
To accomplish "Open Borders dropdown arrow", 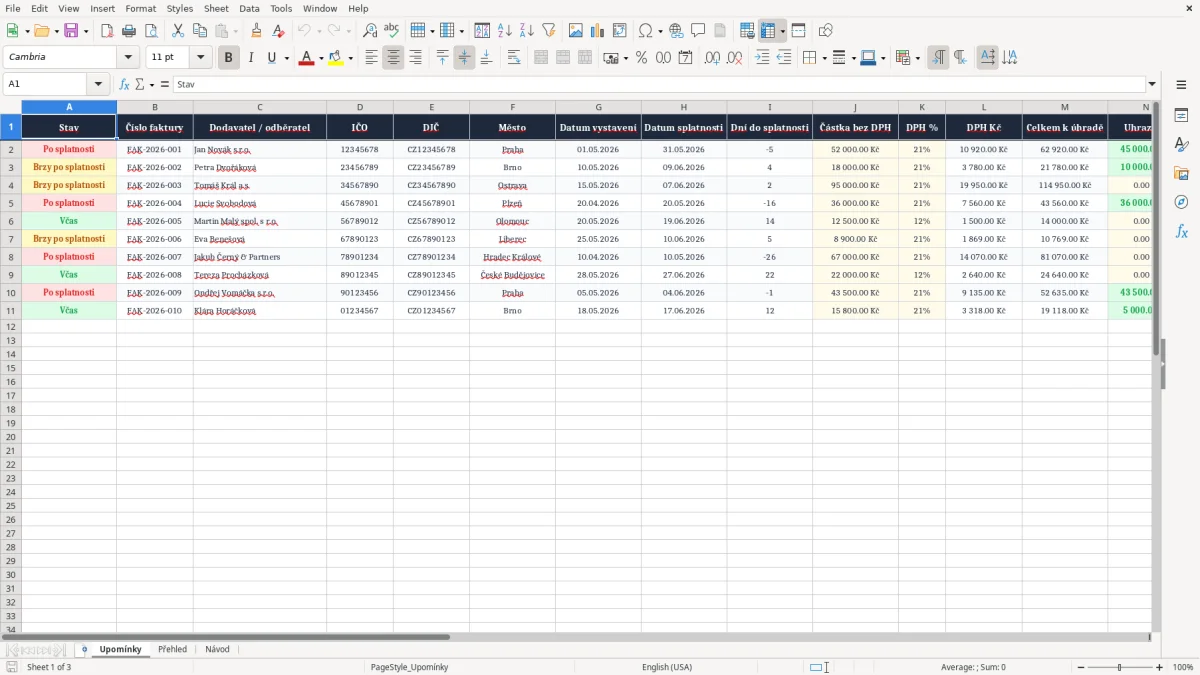I will [x=824, y=58].
